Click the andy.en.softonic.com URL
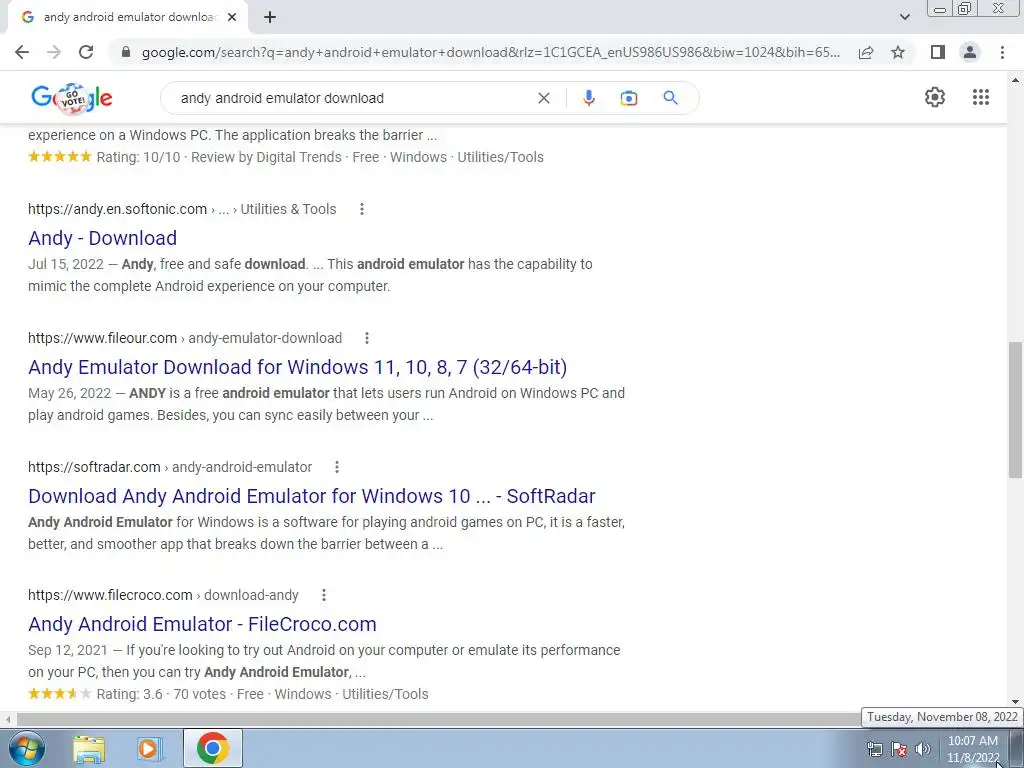Screen dimensions: 1024x768 [118, 209]
